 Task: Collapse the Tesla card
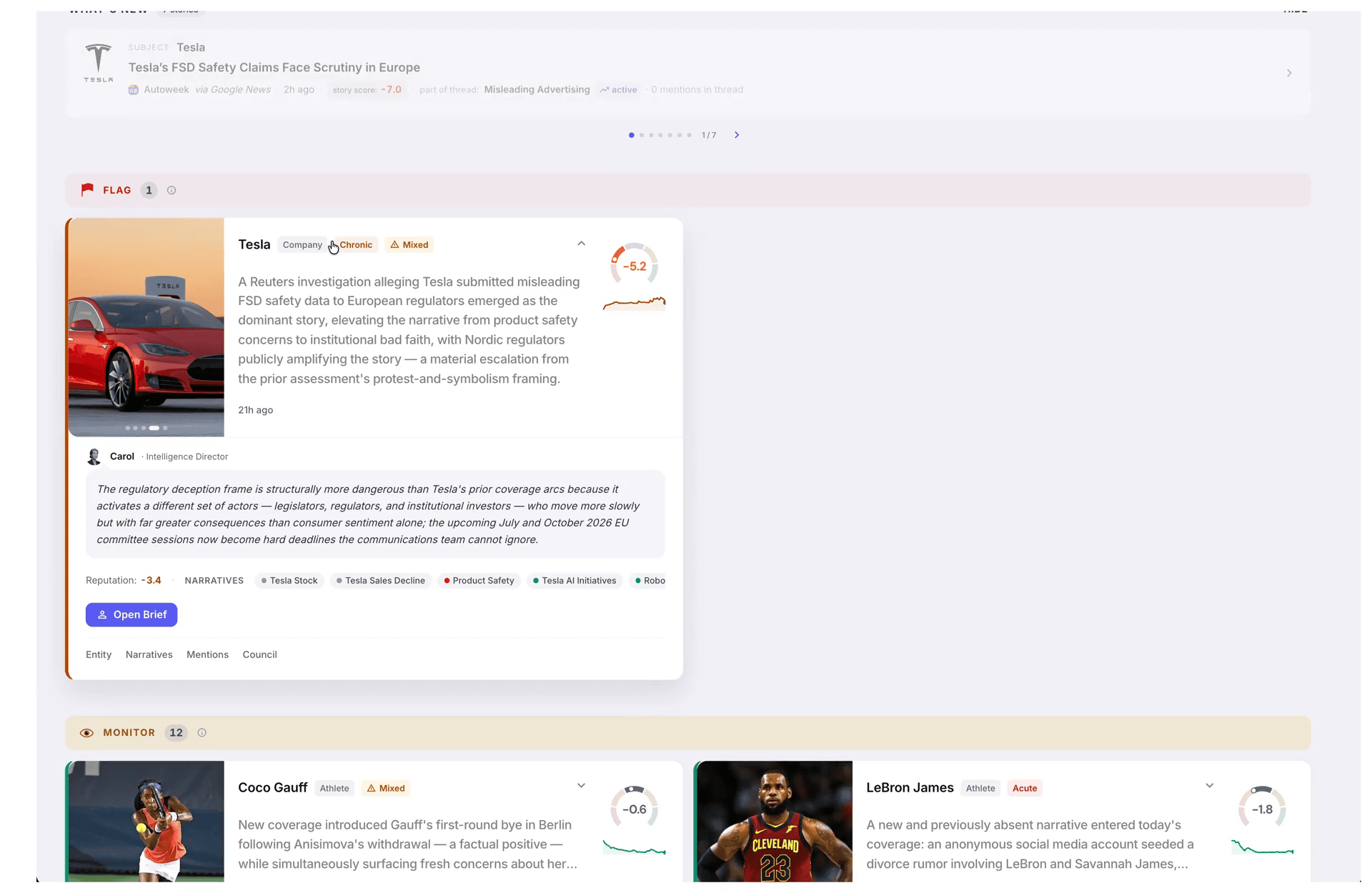pos(581,244)
